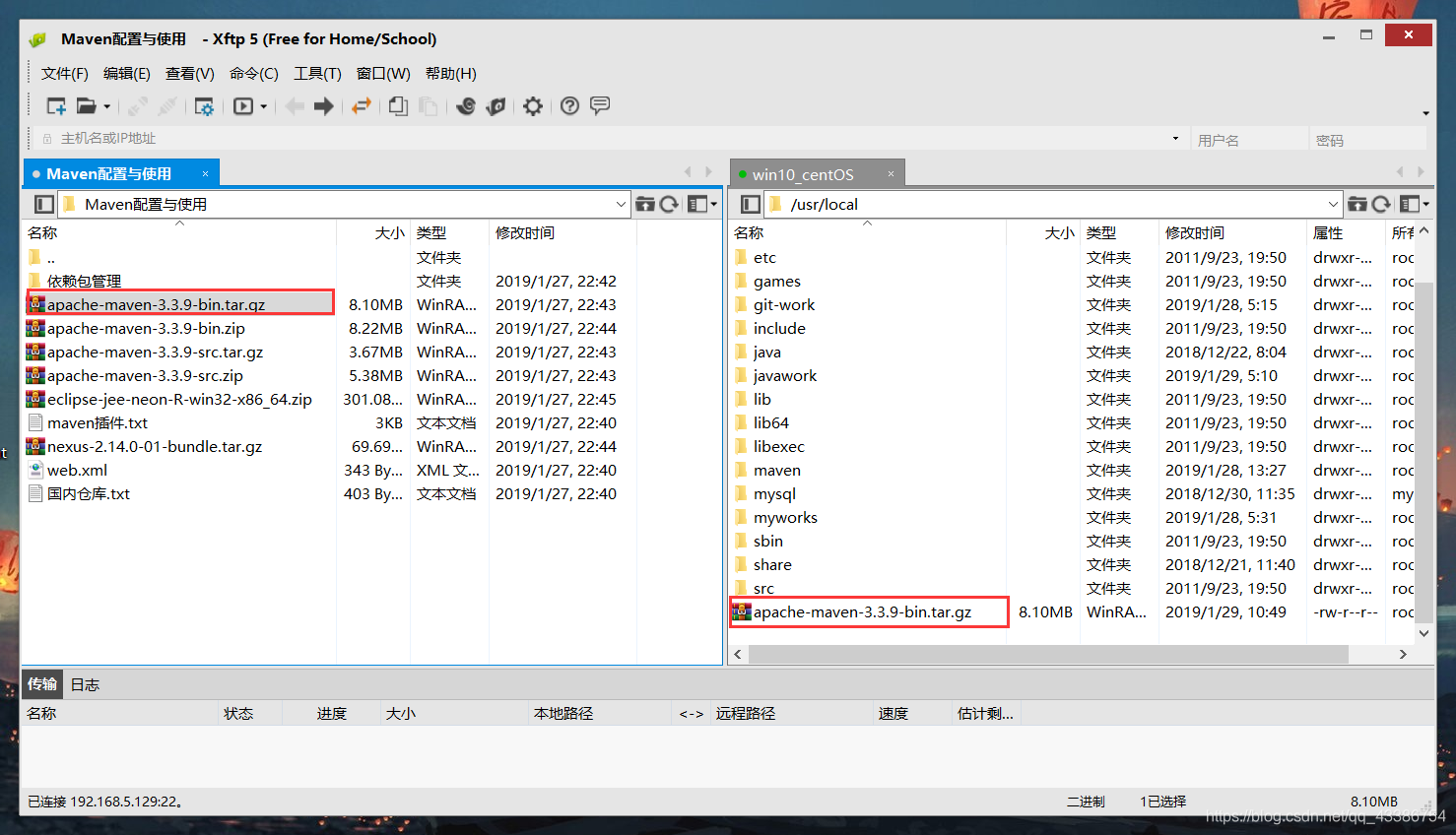Toggle the folder tree icon in the remote pane
The height and width of the screenshot is (835, 1456).
pos(751,204)
